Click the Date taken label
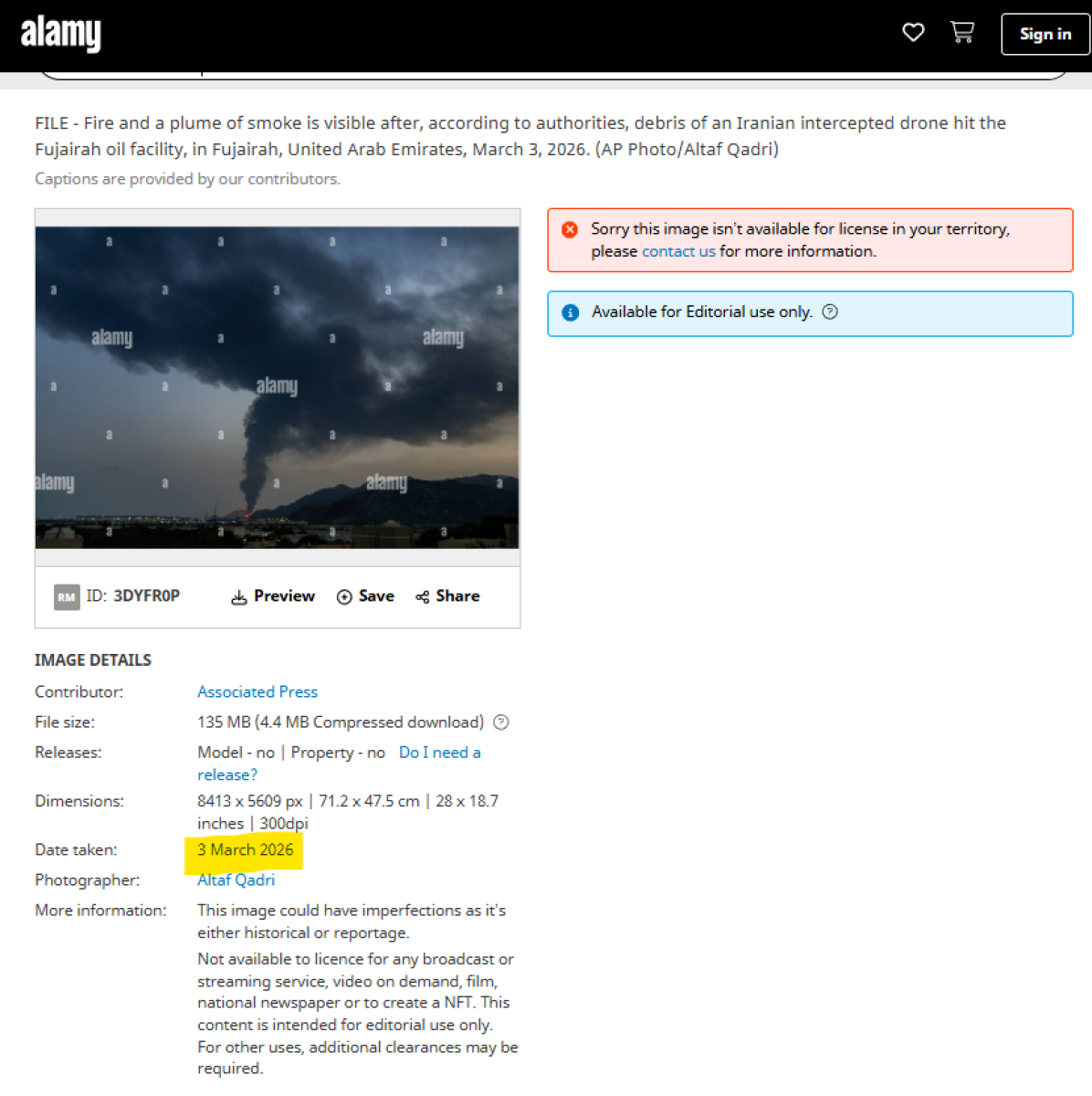Screen dimensions: 1092x1096 [x=76, y=849]
